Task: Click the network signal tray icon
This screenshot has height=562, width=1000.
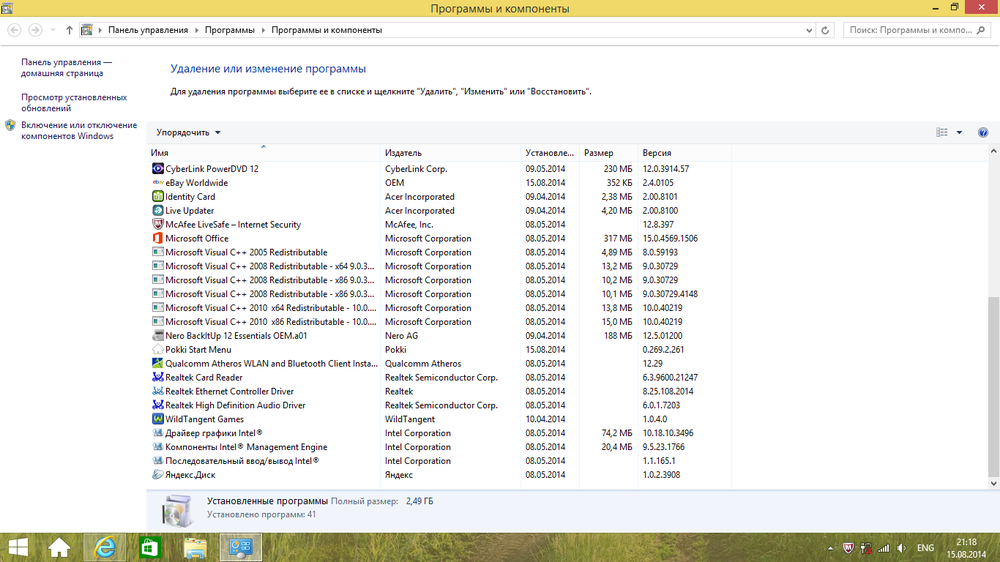Action: click(x=883, y=548)
